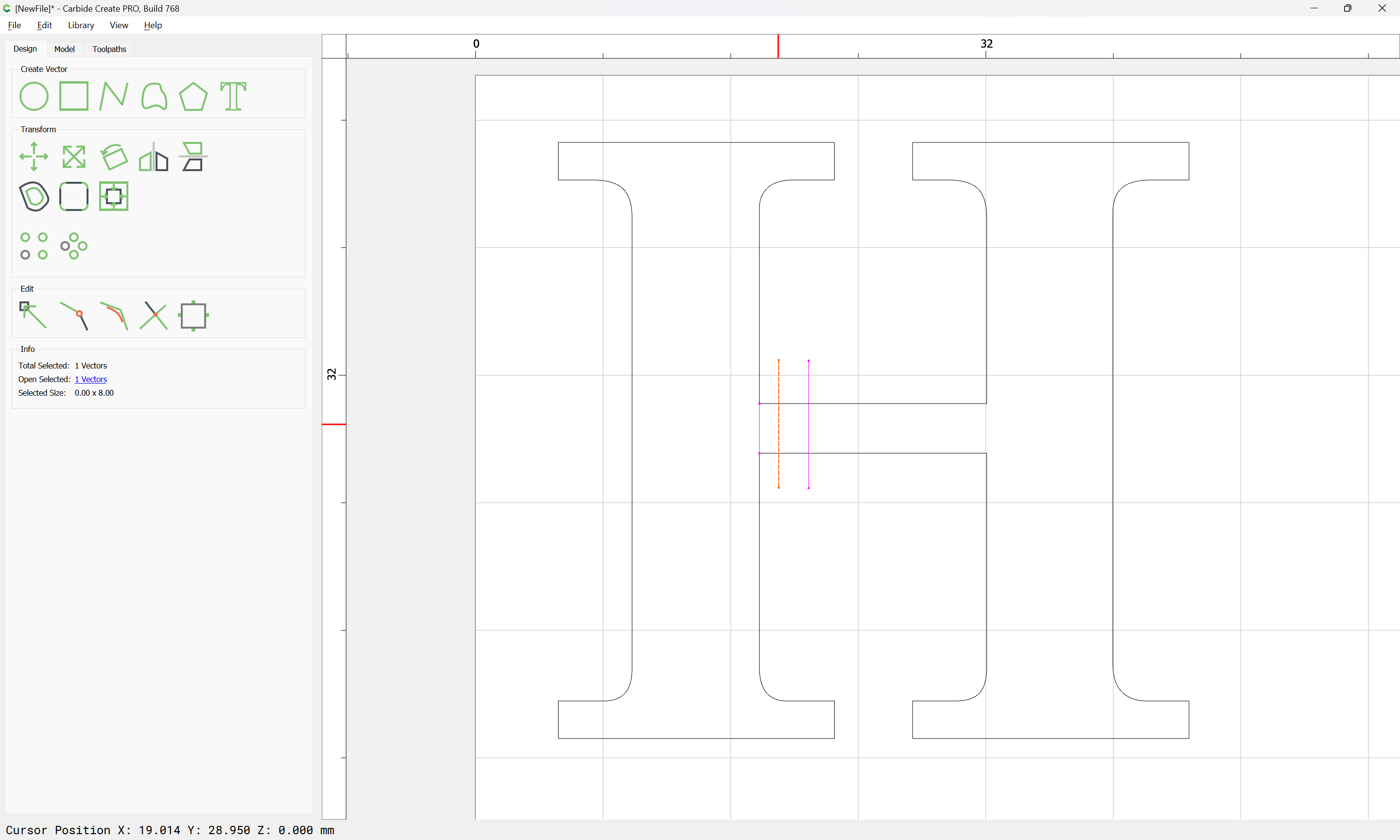The width and height of the screenshot is (1400, 840).
Task: Select the Trim Vectors tool
Action: (154, 315)
